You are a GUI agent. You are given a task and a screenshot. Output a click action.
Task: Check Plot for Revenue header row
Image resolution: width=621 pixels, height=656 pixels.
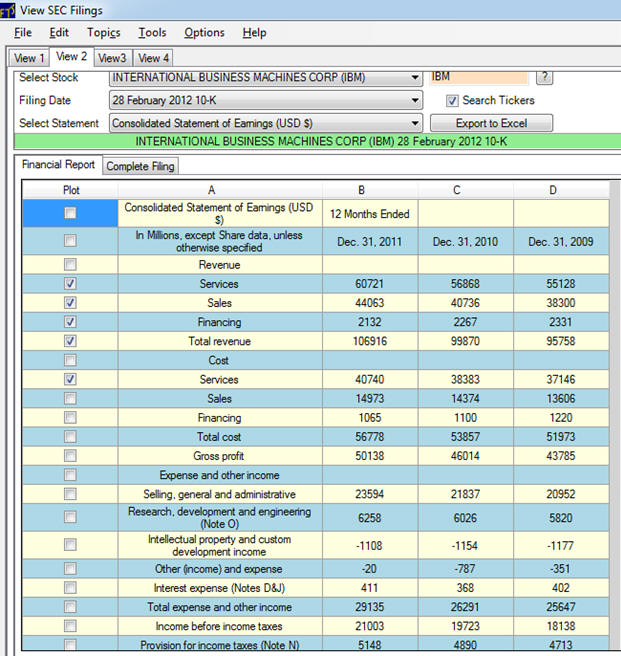[x=70, y=264]
